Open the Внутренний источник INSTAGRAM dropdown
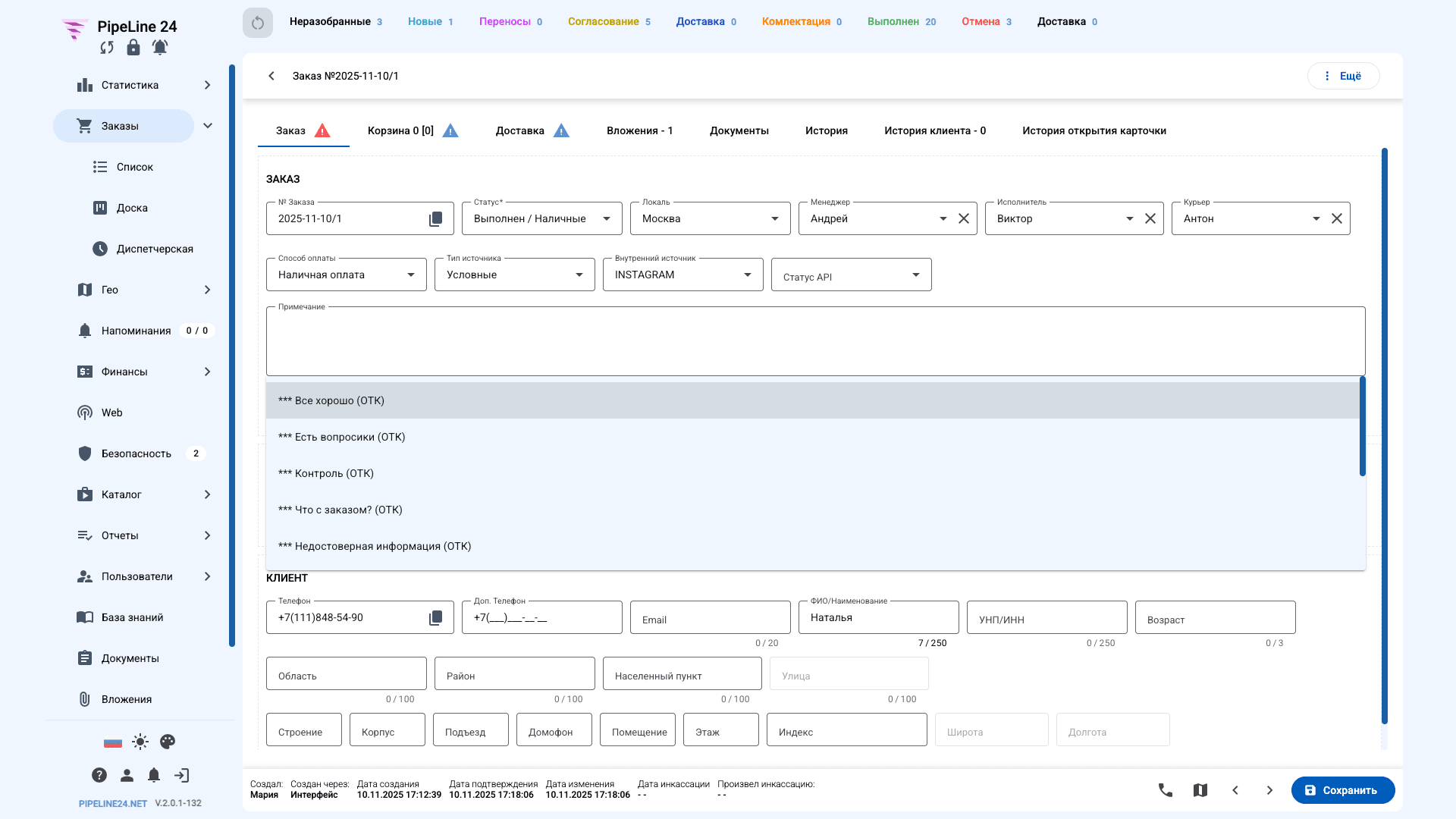Image resolution: width=1456 pixels, height=819 pixels. (683, 275)
